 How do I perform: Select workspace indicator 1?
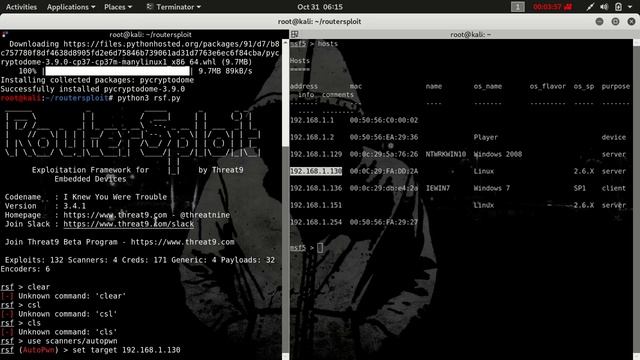[x=518, y=7]
